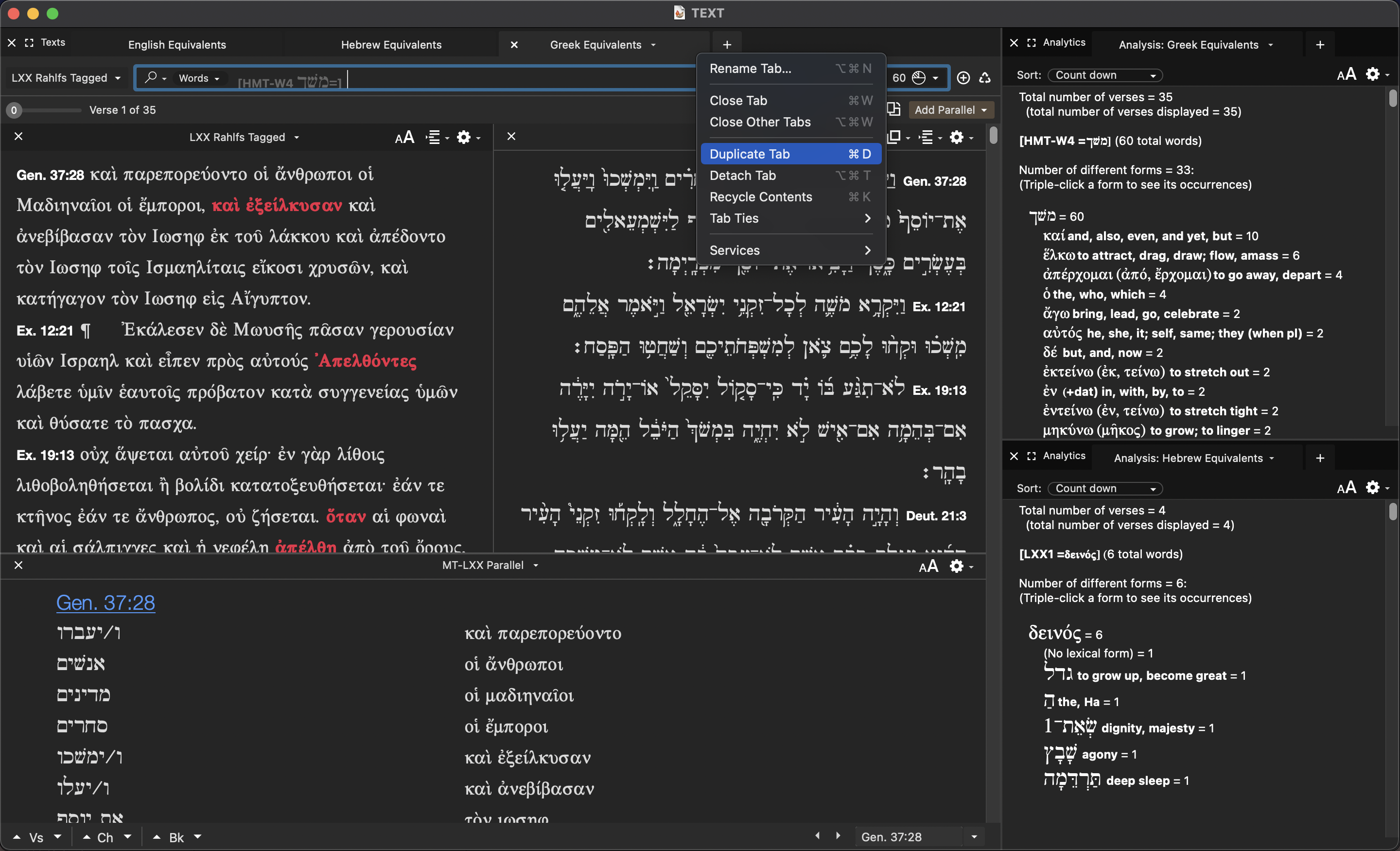This screenshot has width=1400, height=851.
Task: Switch to the Hebrew Equivalents tab
Action: (x=391, y=44)
